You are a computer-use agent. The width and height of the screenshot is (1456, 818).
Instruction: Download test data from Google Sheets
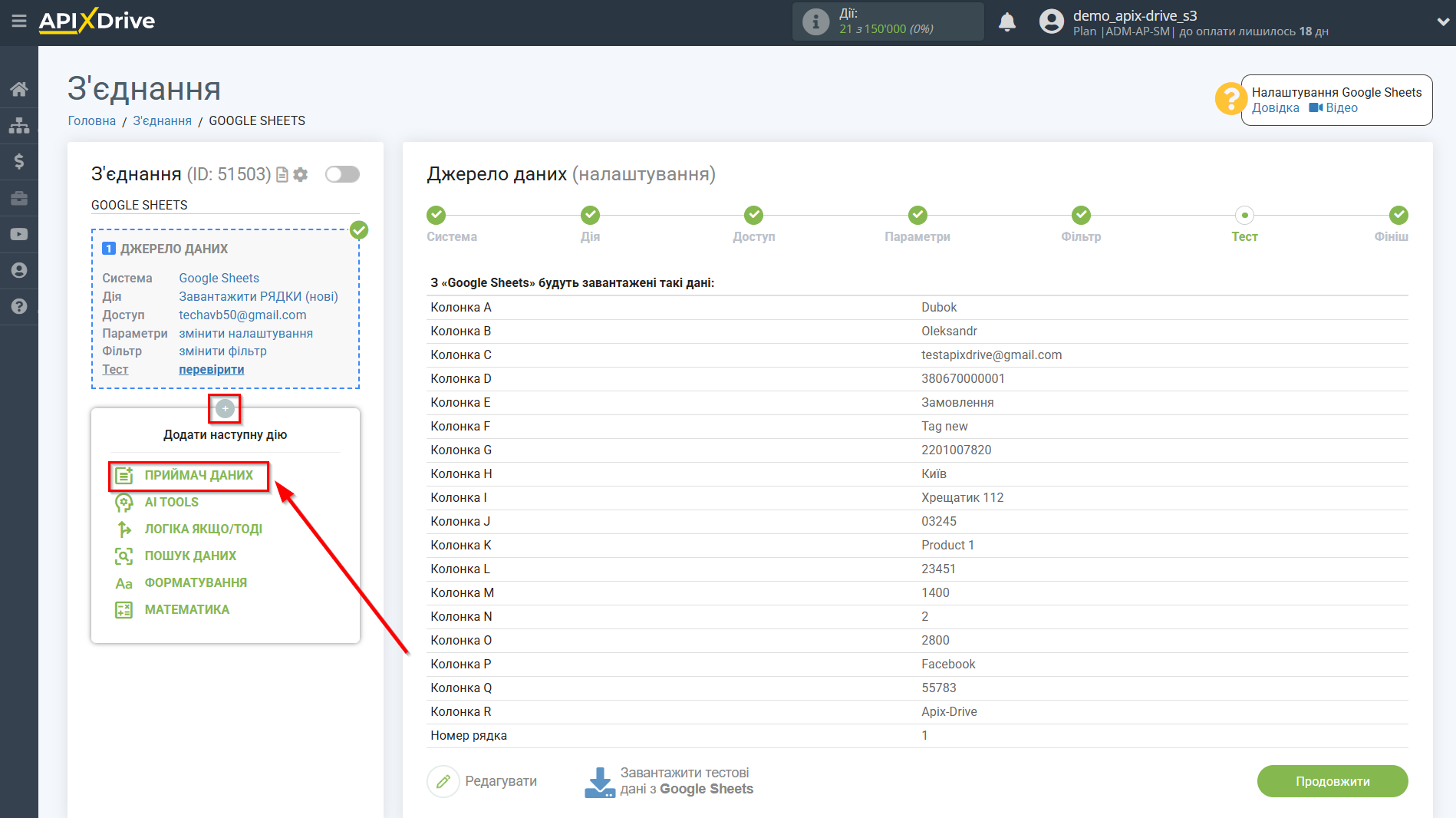pos(669,781)
